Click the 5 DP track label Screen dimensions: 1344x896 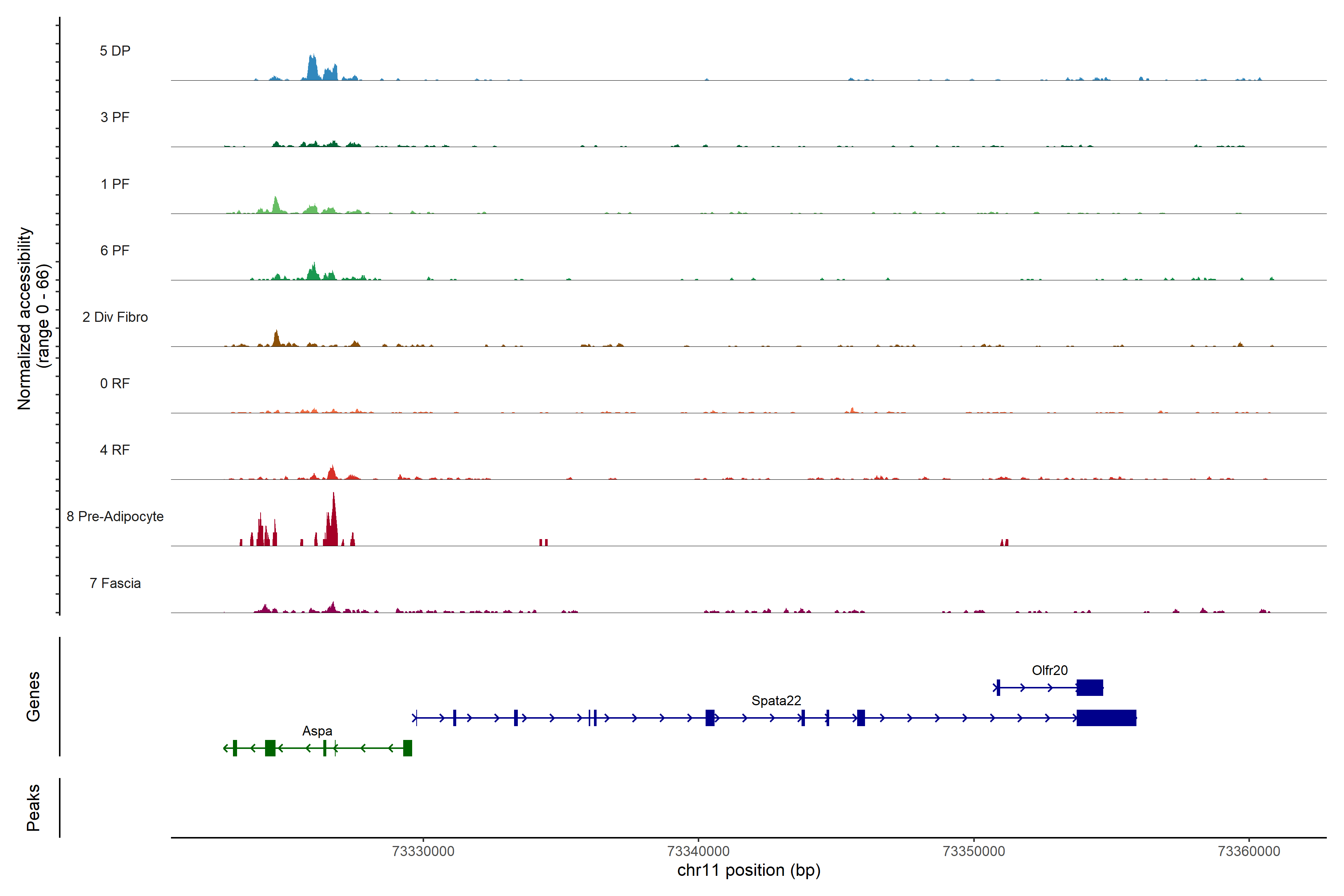[x=115, y=51]
